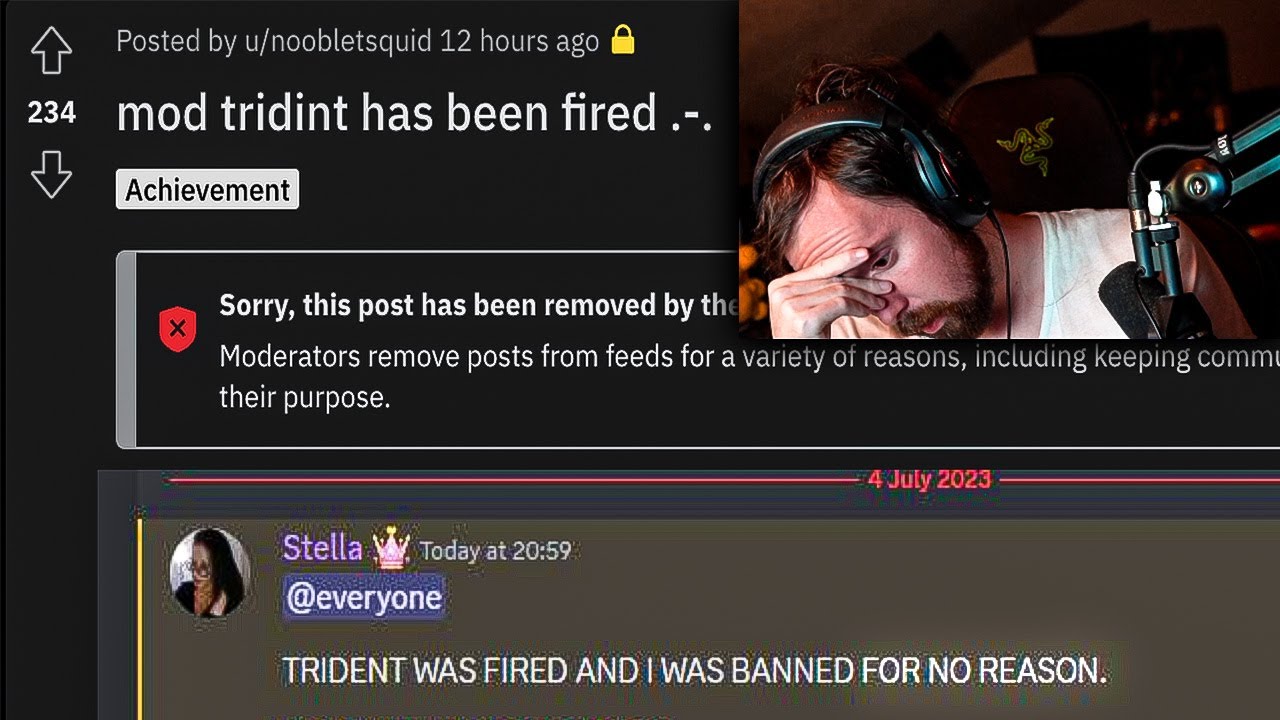Viewport: 1280px width, 720px height.
Task: Downvote the post with the down arrow
Action: [51, 175]
